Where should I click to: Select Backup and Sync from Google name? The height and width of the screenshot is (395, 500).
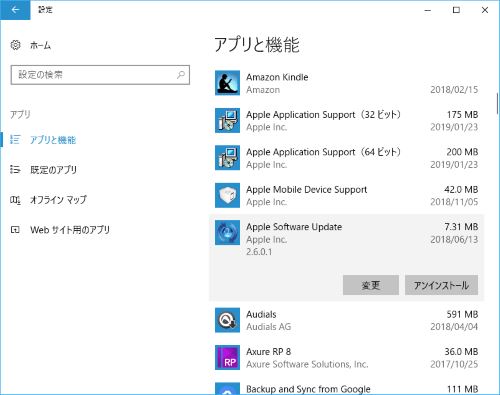[308, 389]
